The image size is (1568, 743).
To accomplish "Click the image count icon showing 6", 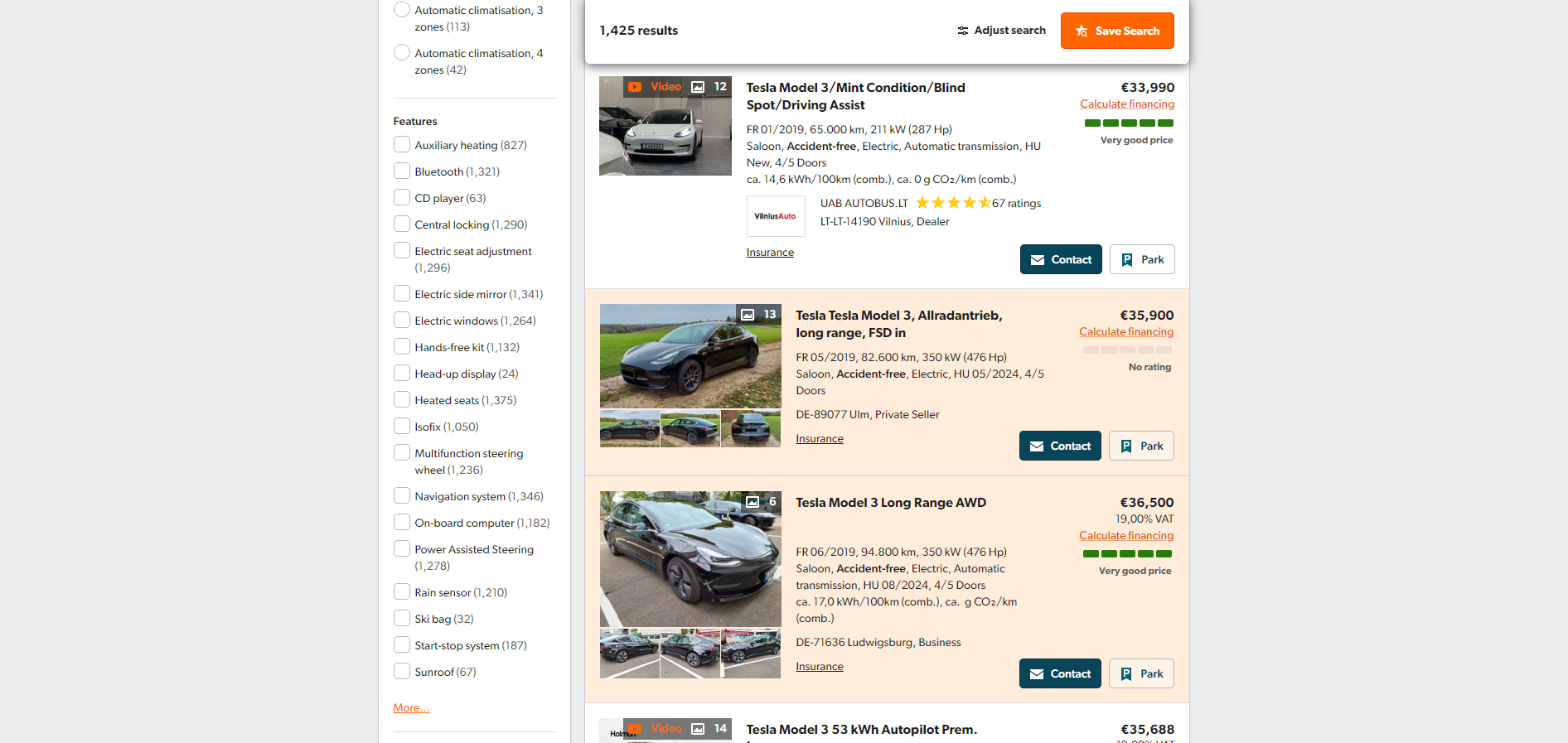I will click(x=753, y=501).
